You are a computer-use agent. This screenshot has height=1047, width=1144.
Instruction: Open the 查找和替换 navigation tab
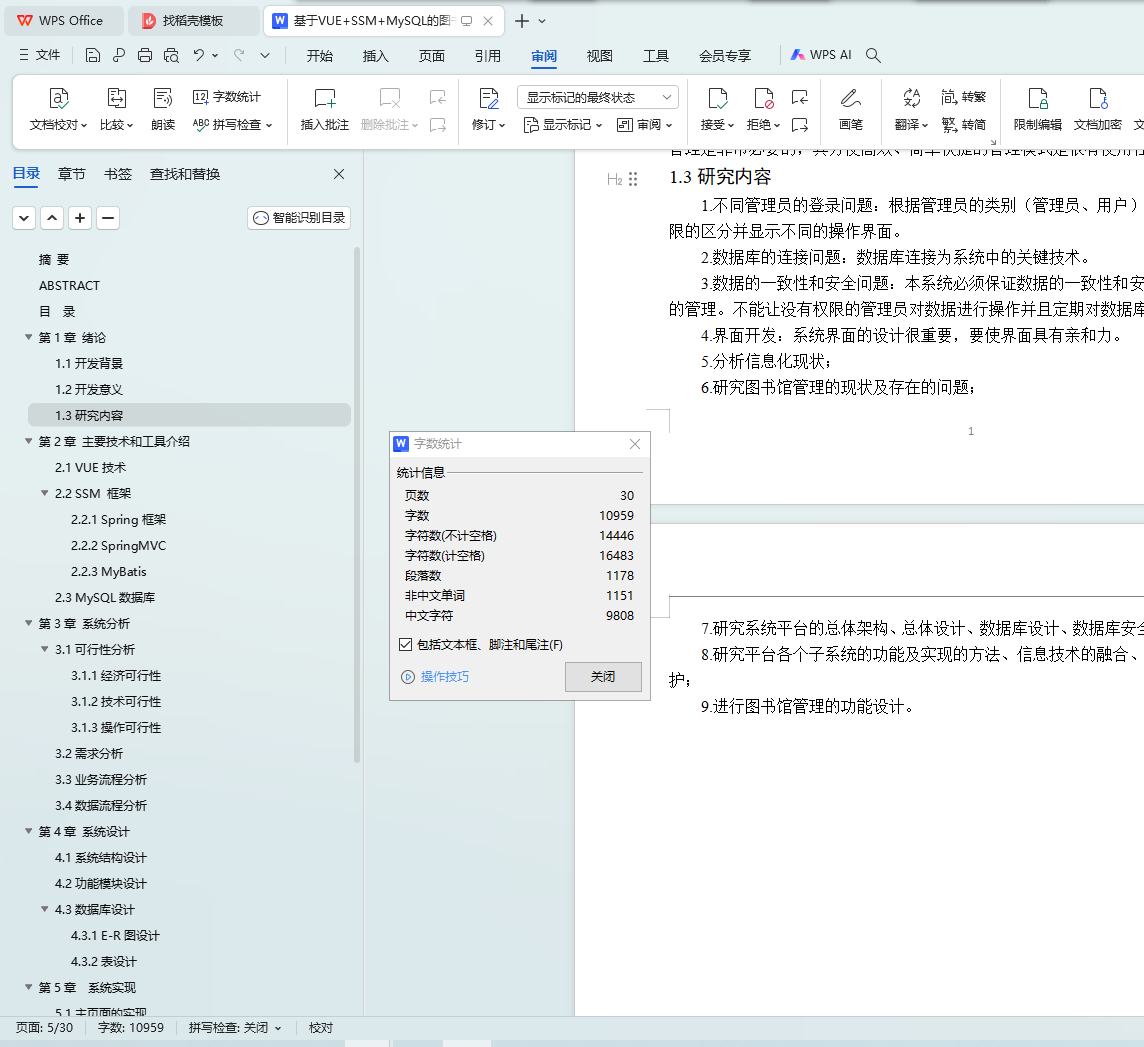pyautogui.click(x=185, y=174)
